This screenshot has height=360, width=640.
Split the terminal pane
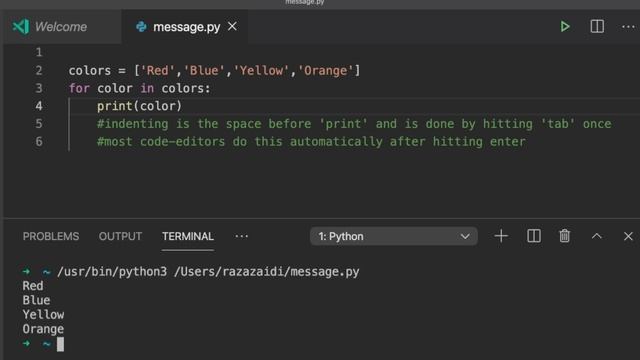coord(533,236)
